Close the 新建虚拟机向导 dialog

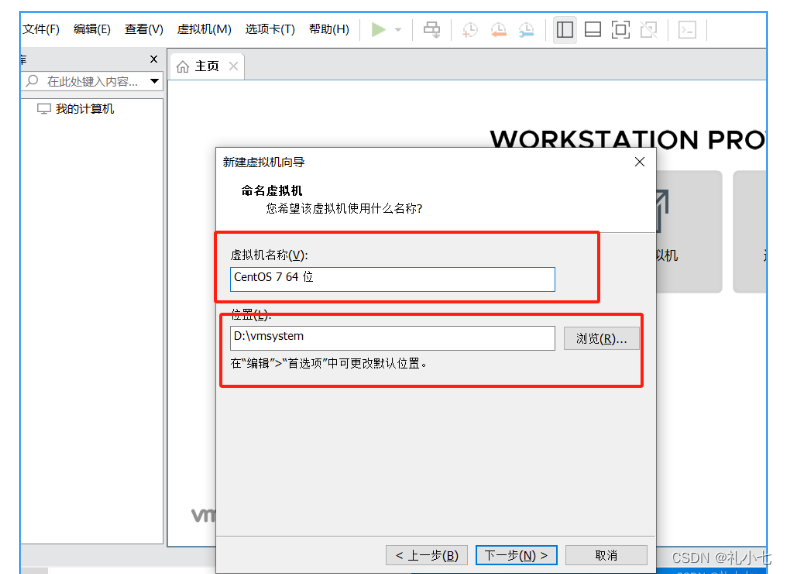tap(639, 162)
